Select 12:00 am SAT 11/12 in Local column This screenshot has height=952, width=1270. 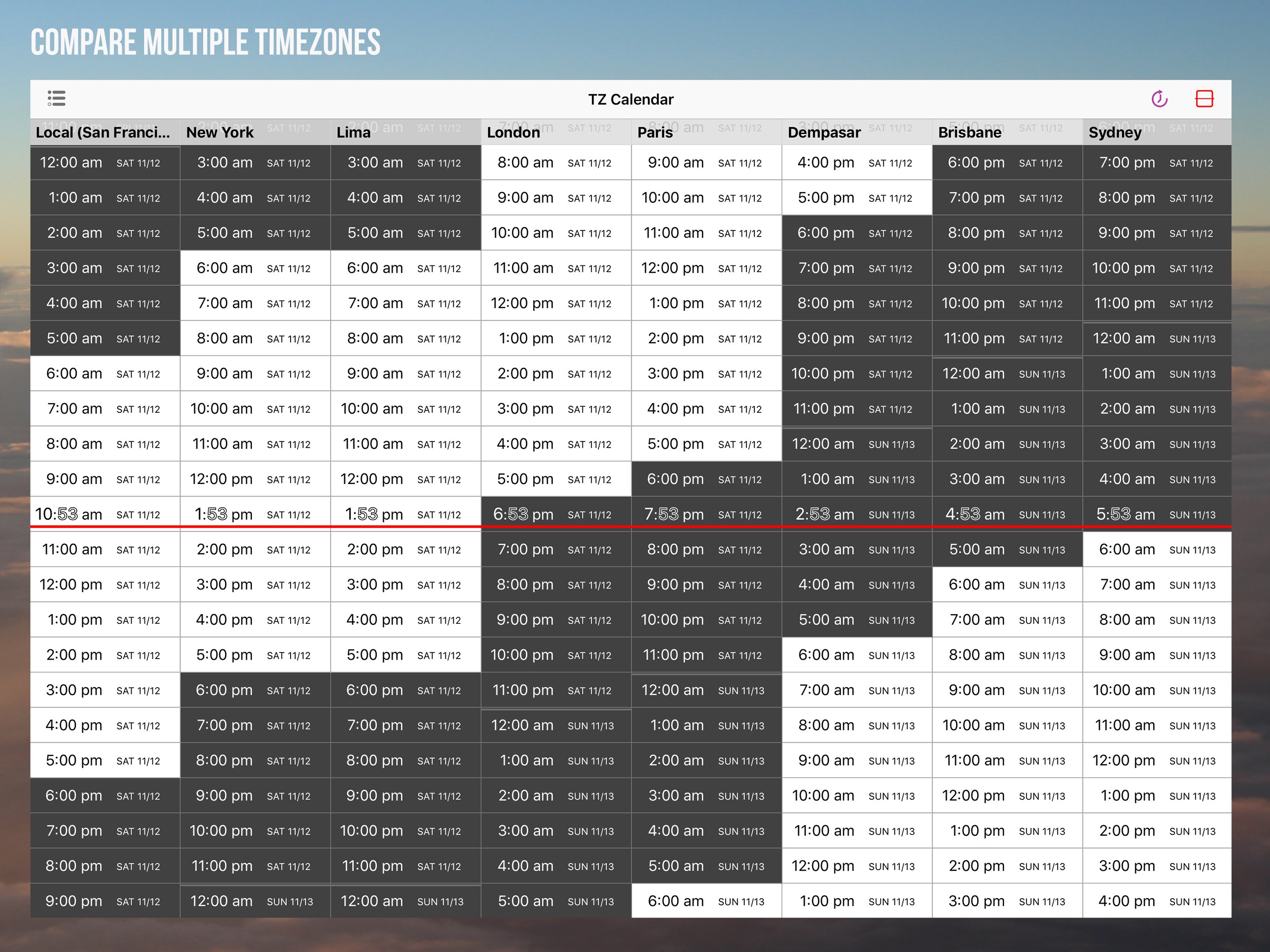(x=105, y=163)
